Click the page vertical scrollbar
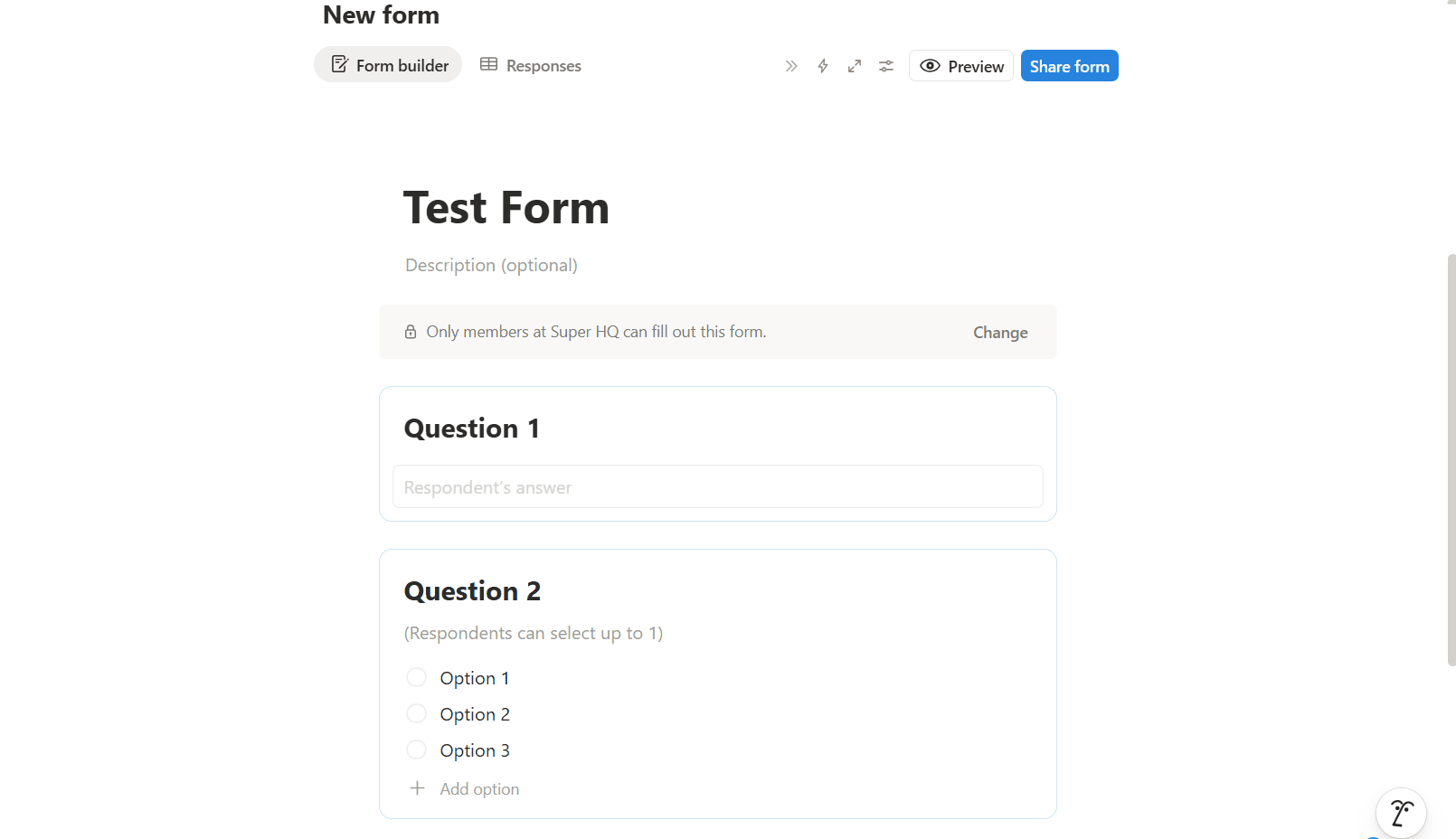Screen dimensions: 1456x839 pyautogui.click(x=1451, y=461)
